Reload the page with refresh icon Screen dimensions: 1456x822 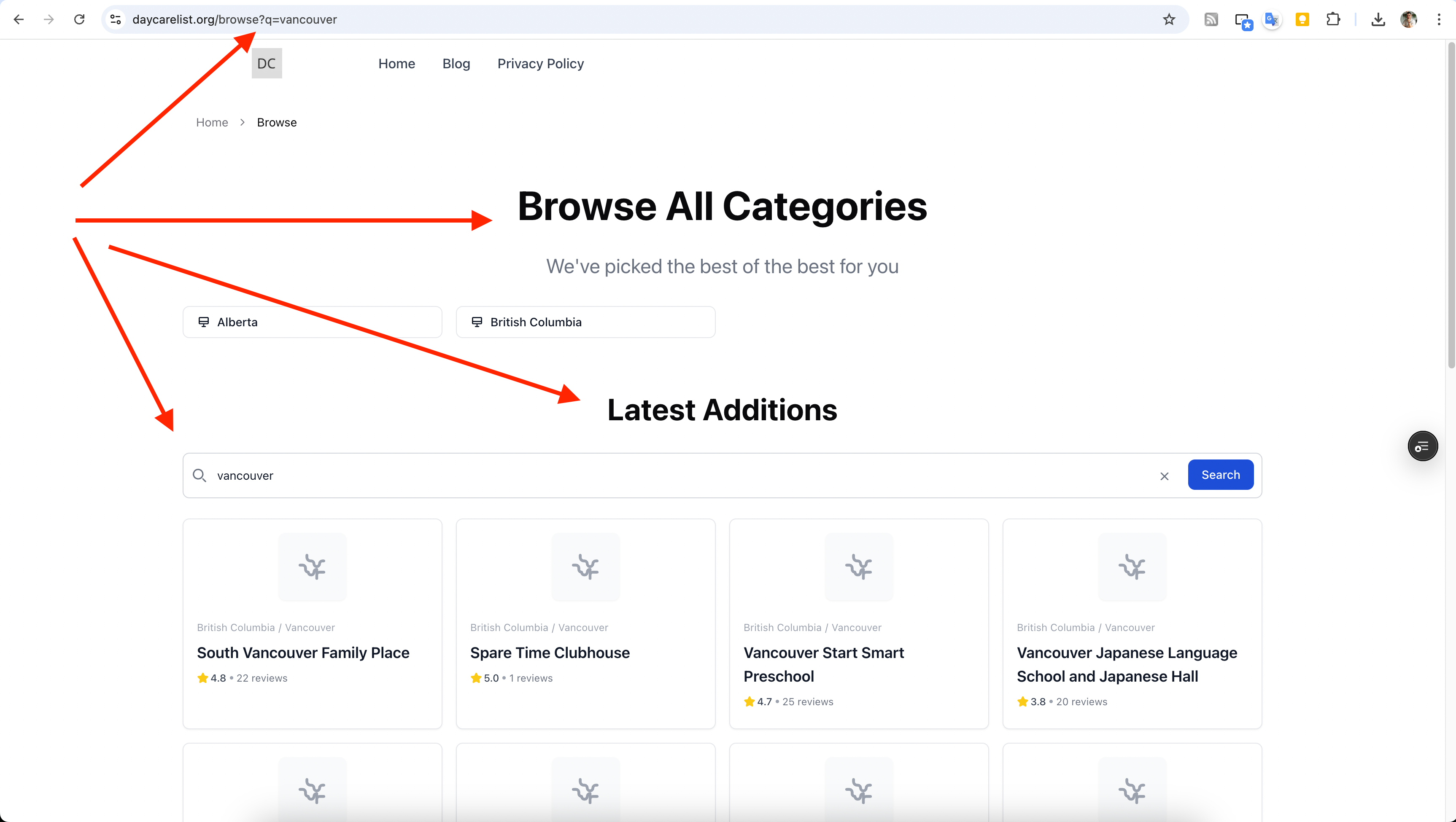click(80, 19)
